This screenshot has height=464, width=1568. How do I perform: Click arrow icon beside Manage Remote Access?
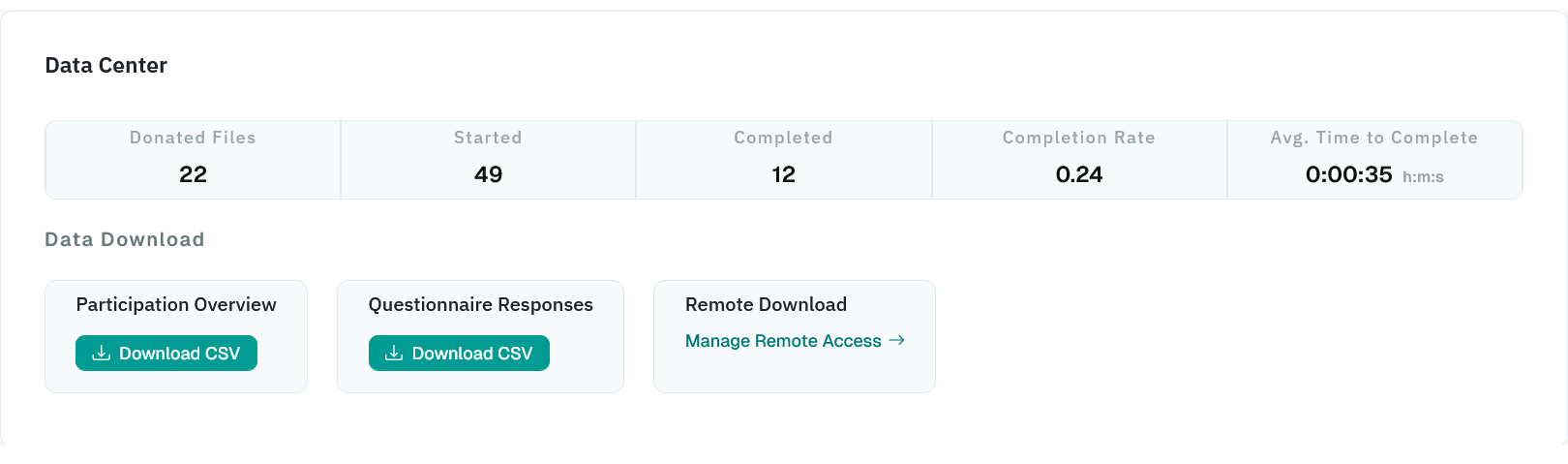(896, 340)
